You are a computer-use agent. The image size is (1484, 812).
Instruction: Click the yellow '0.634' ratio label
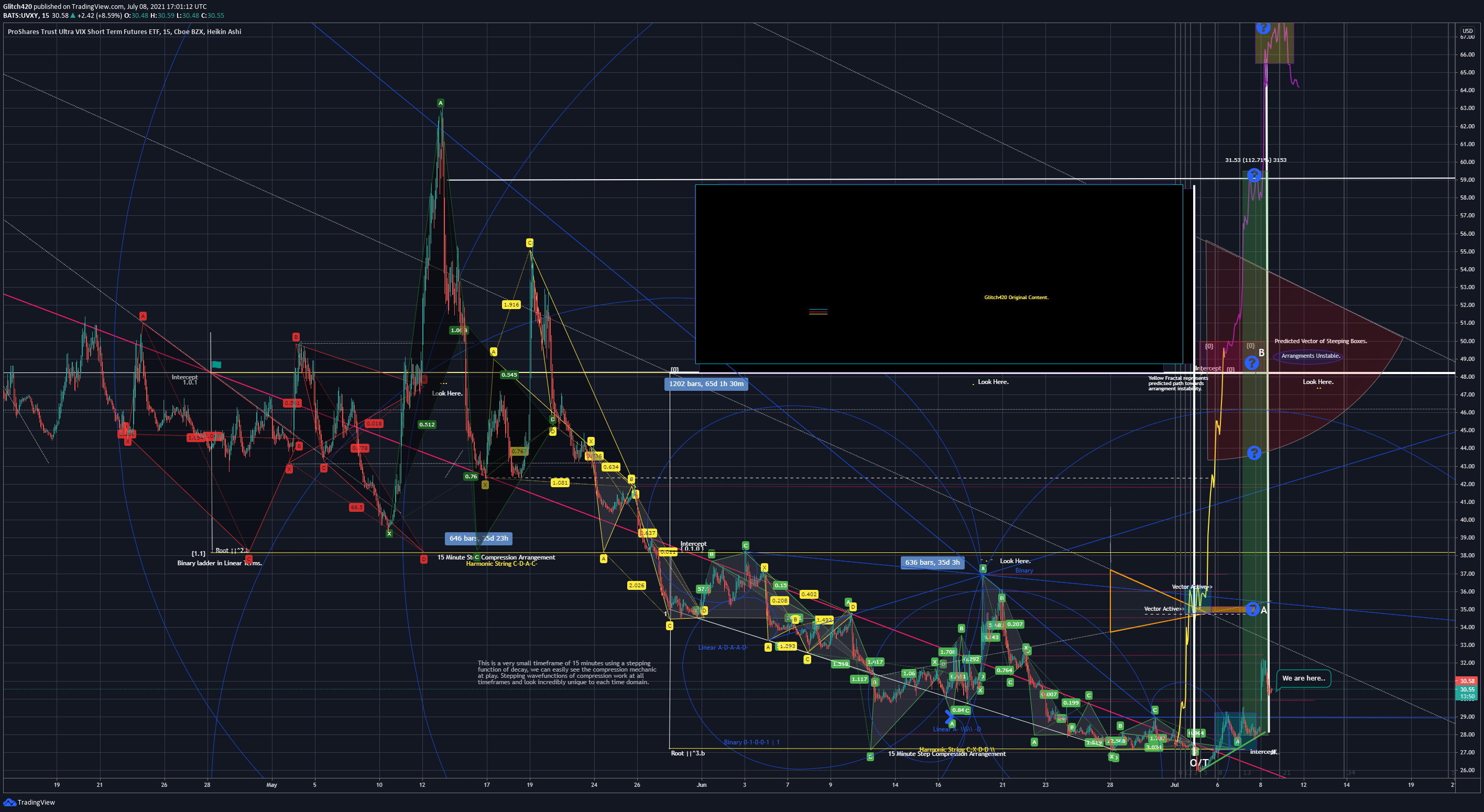click(610, 467)
